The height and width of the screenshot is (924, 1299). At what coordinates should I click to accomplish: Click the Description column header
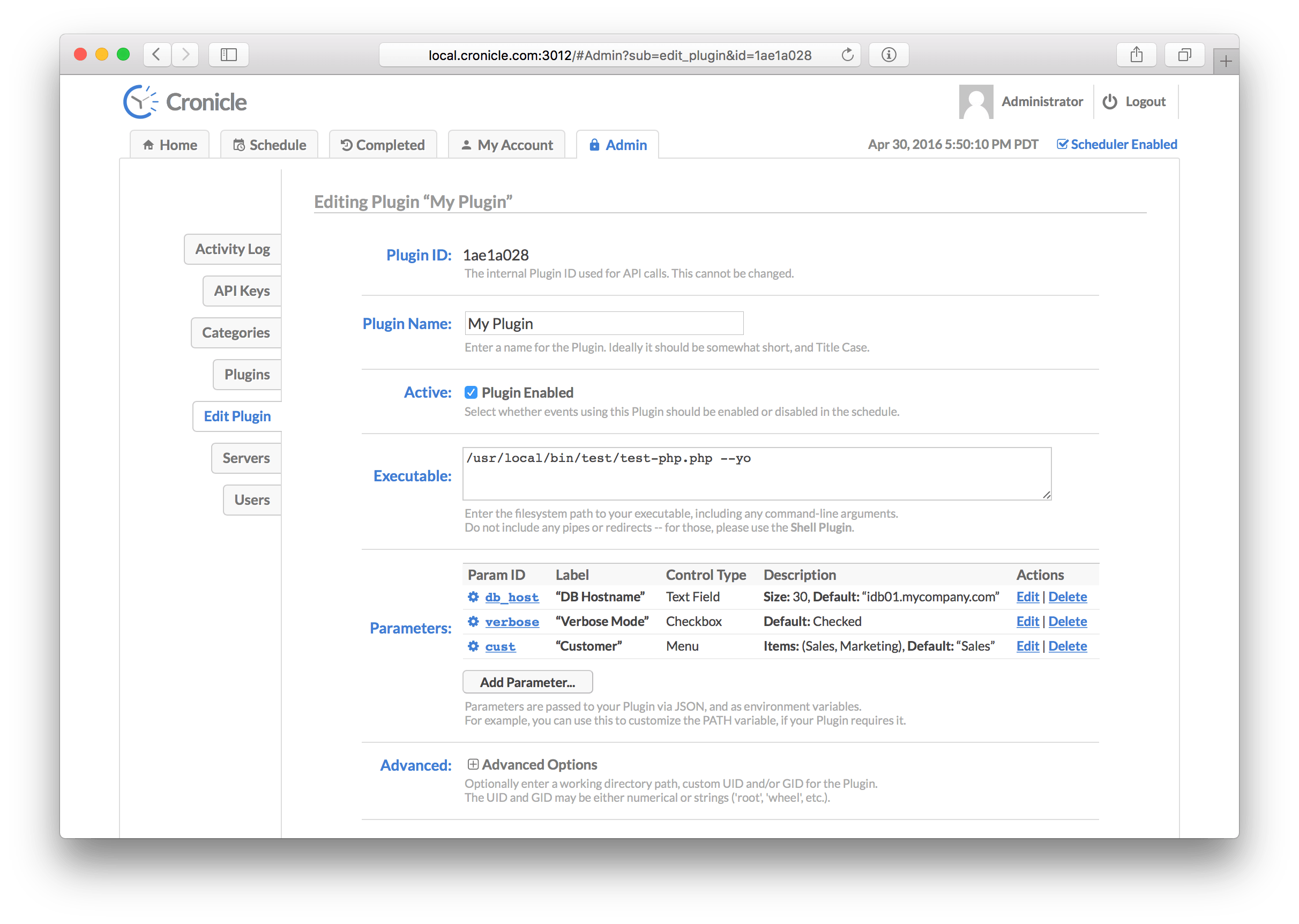pos(800,575)
